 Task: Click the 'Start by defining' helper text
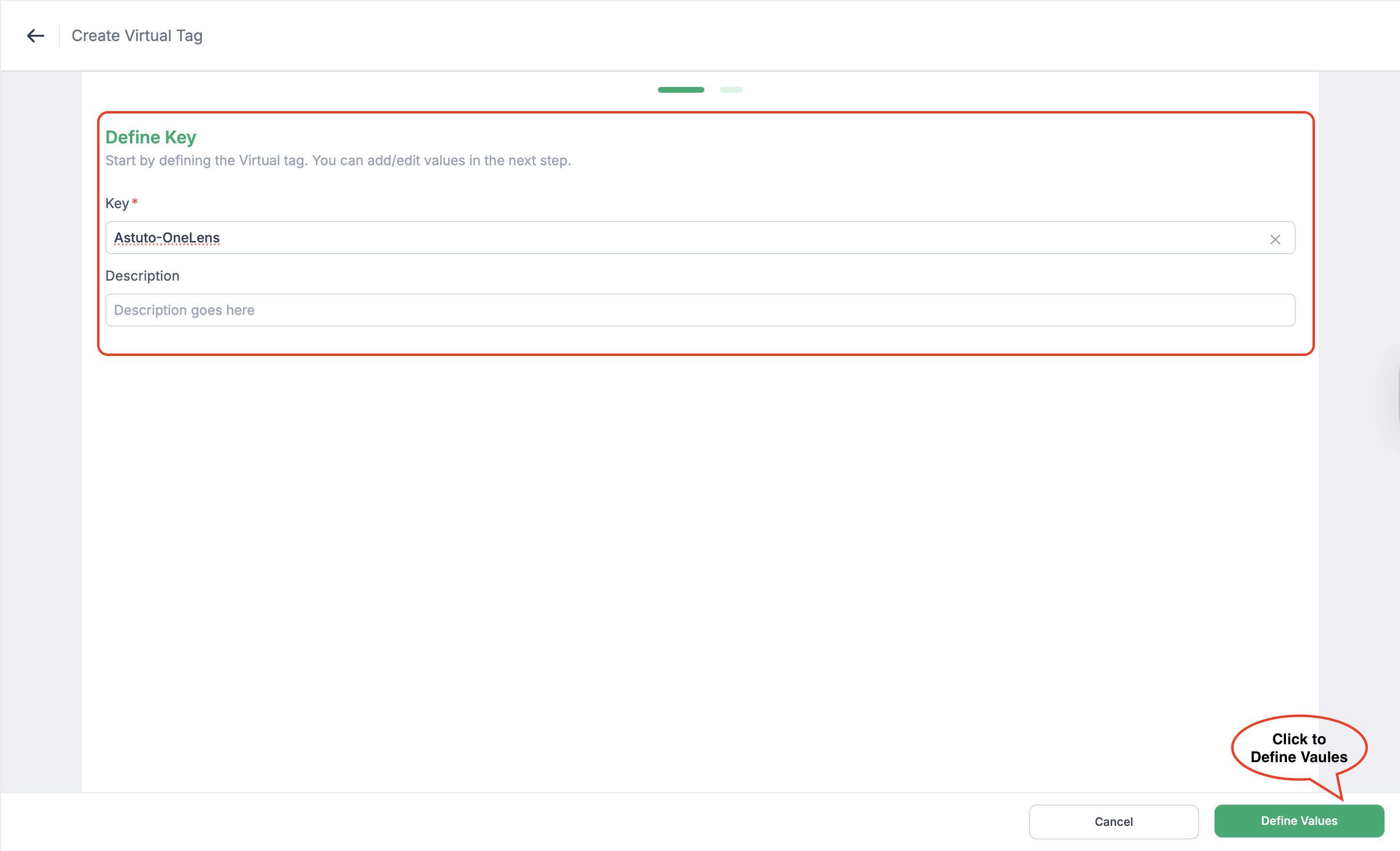[x=338, y=161]
